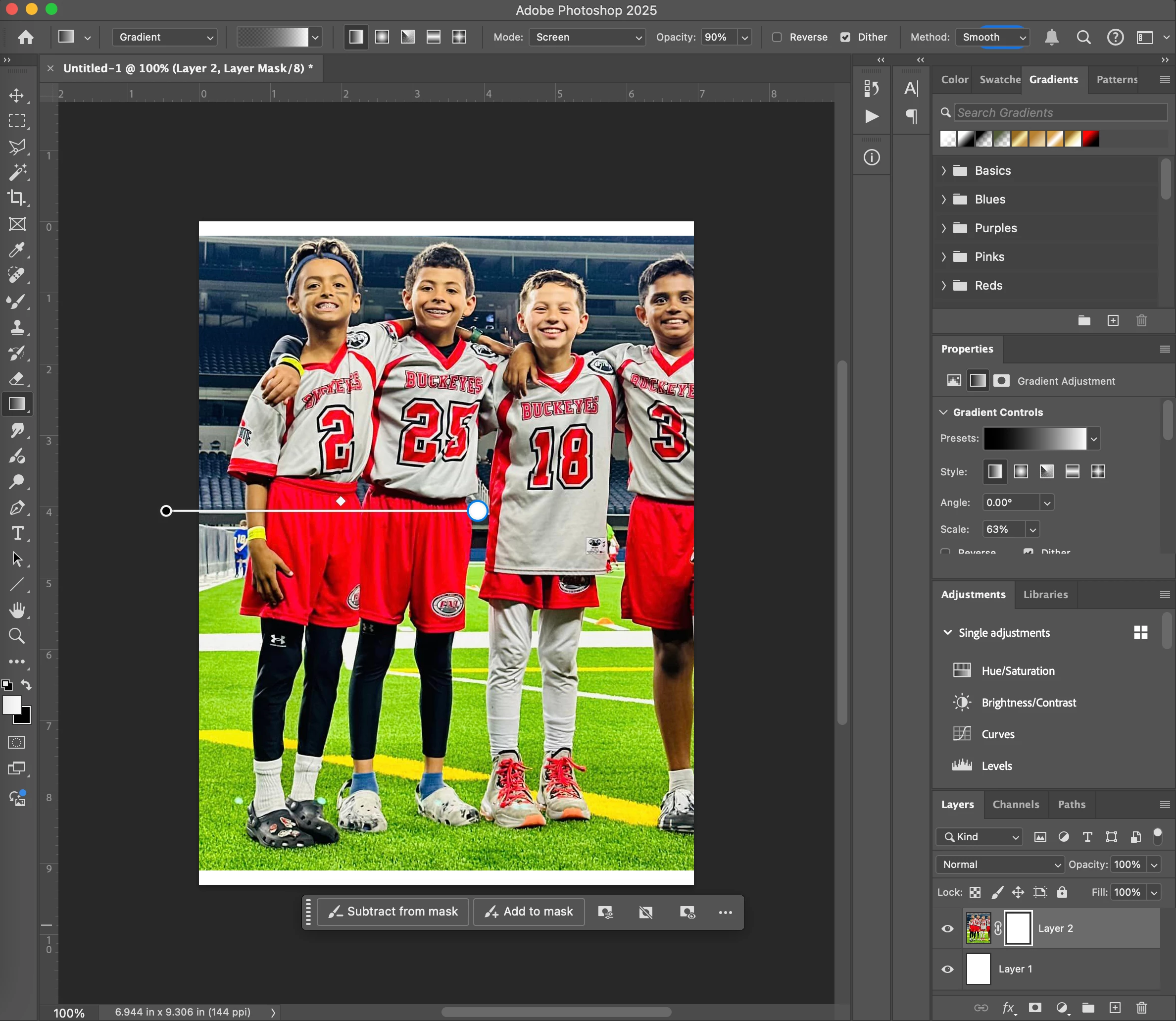
Task: Click the Add to mask button
Action: coord(529,912)
